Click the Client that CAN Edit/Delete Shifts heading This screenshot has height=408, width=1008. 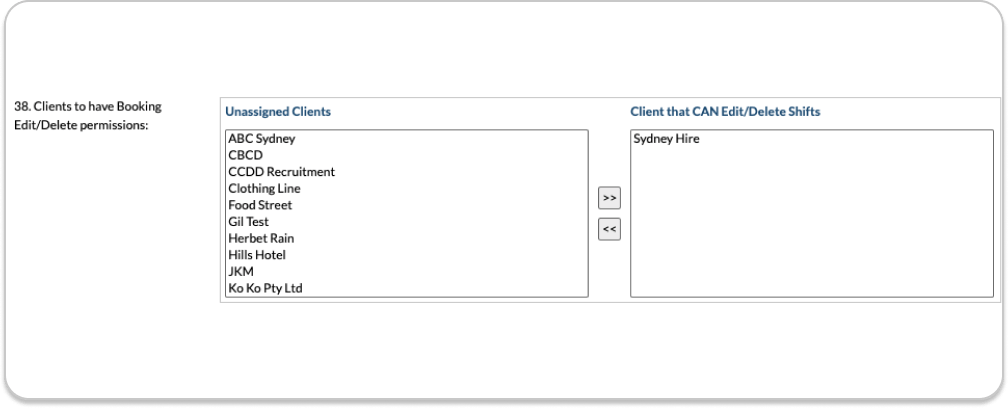[x=725, y=112]
